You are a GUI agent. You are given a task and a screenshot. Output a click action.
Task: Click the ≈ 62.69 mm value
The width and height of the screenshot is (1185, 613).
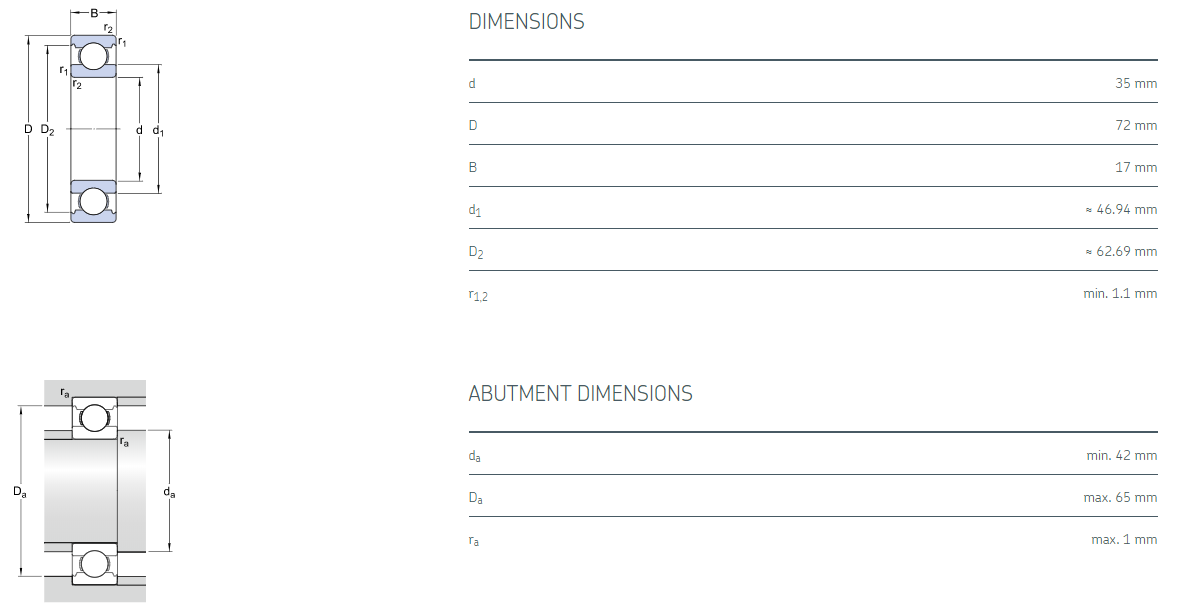click(1120, 252)
